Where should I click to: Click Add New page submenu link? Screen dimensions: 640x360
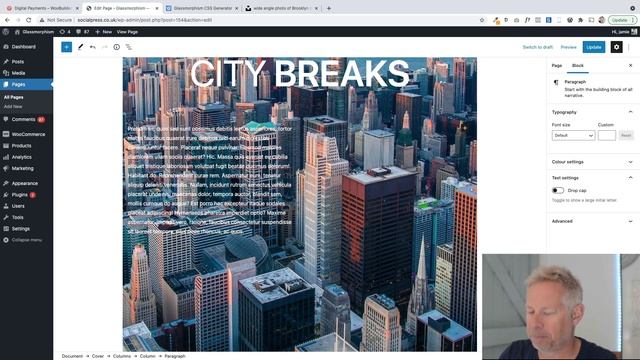(x=13, y=107)
